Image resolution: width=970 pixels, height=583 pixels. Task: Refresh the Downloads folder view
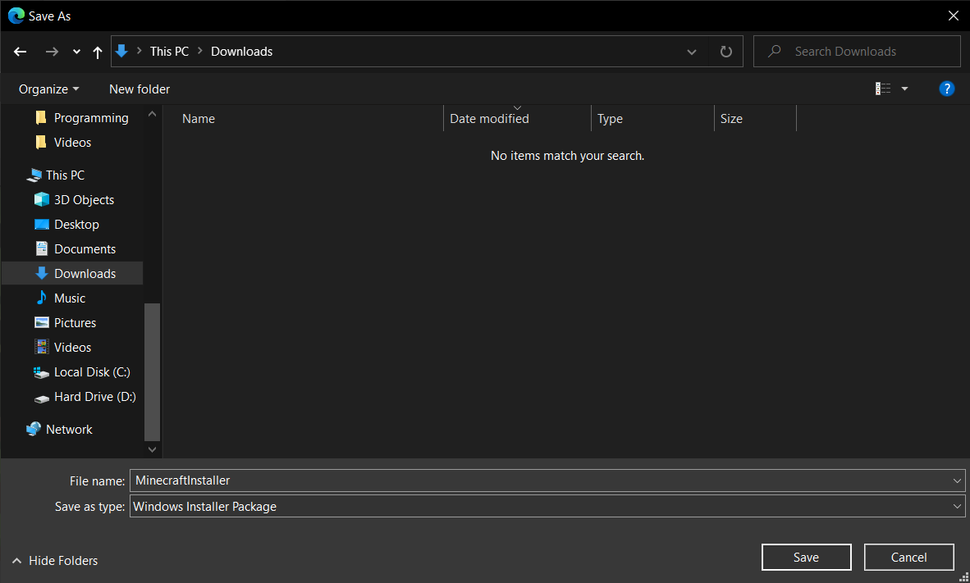tap(725, 51)
